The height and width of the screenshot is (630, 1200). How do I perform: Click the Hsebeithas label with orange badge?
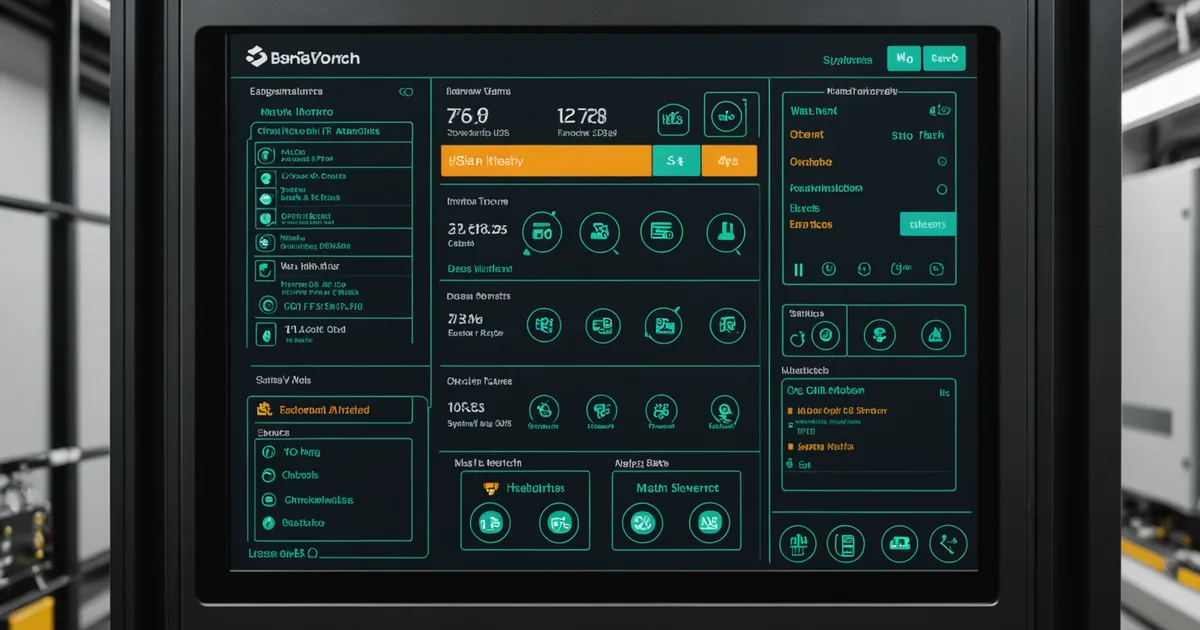(523, 488)
